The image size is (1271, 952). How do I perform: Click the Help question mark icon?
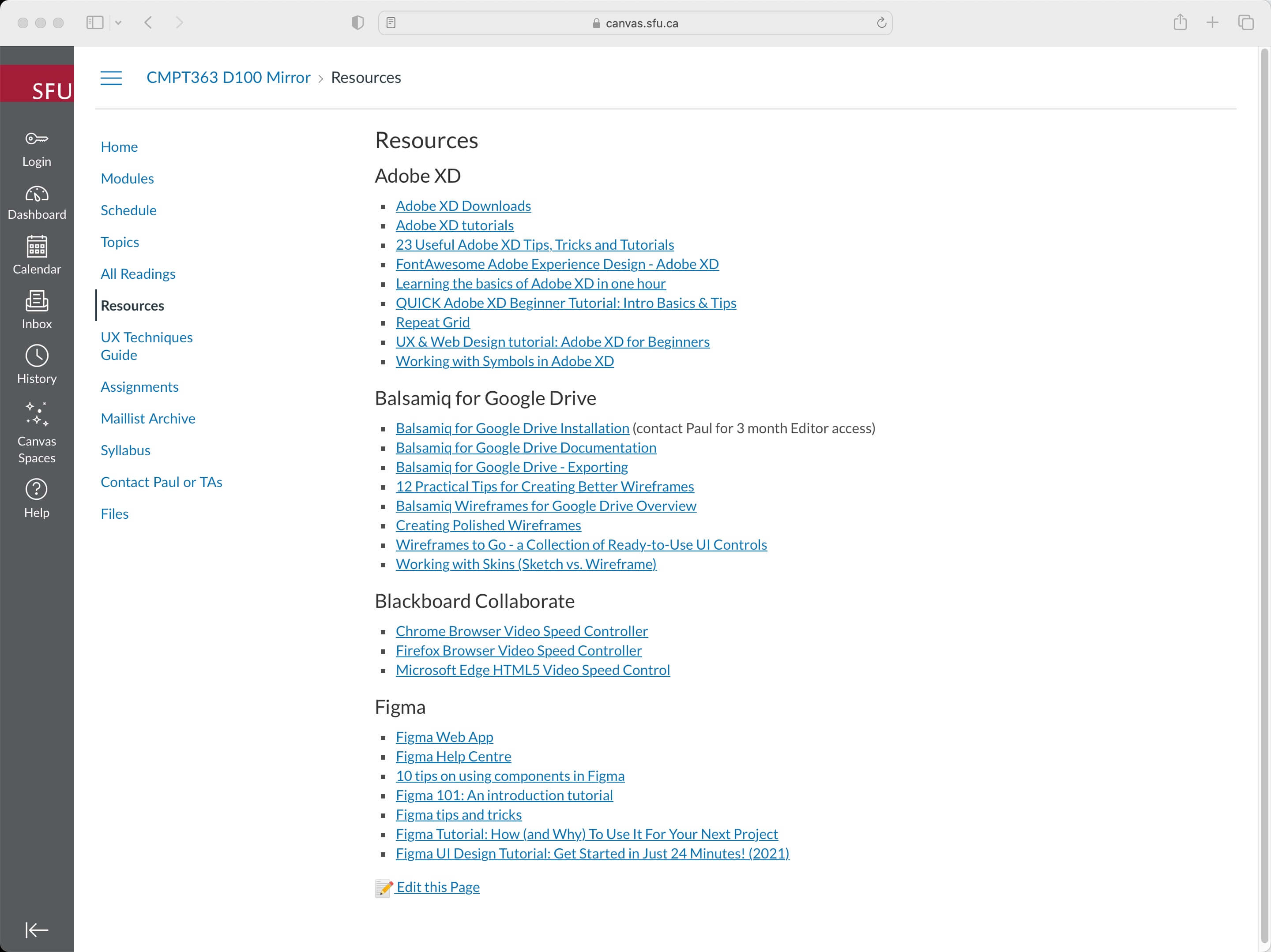click(x=37, y=490)
